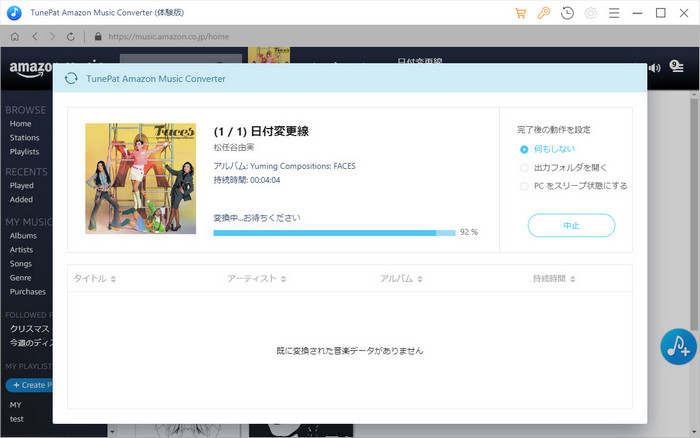The height and width of the screenshot is (438, 700).
Task: Open the hamburger menu icon
Action: tap(614, 13)
